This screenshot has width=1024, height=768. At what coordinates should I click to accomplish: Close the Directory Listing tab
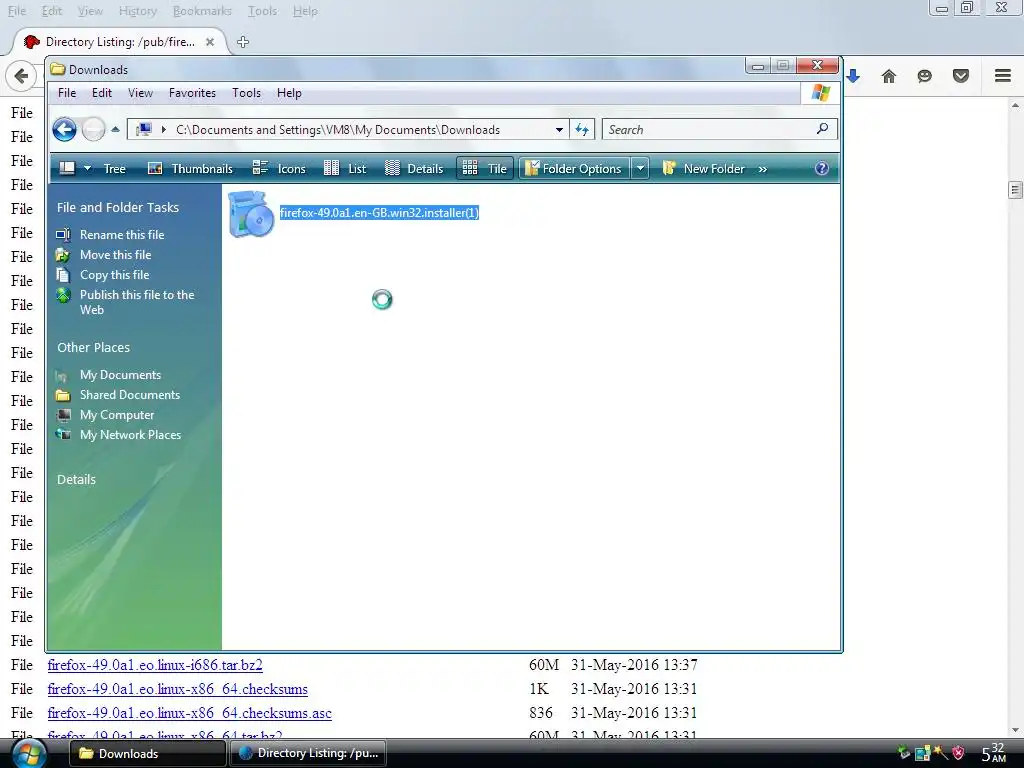pos(210,42)
